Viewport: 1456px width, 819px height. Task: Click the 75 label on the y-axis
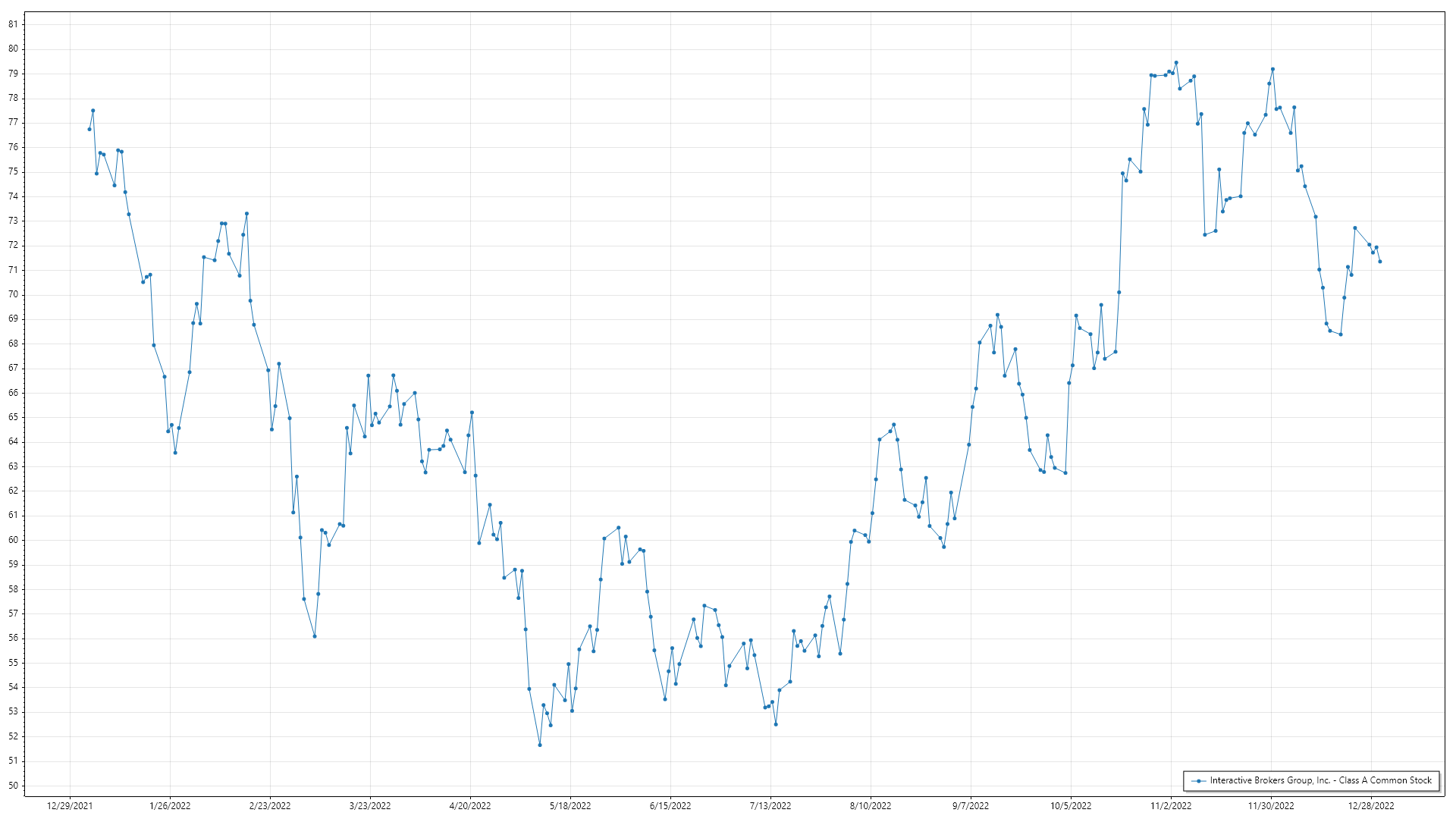point(13,171)
